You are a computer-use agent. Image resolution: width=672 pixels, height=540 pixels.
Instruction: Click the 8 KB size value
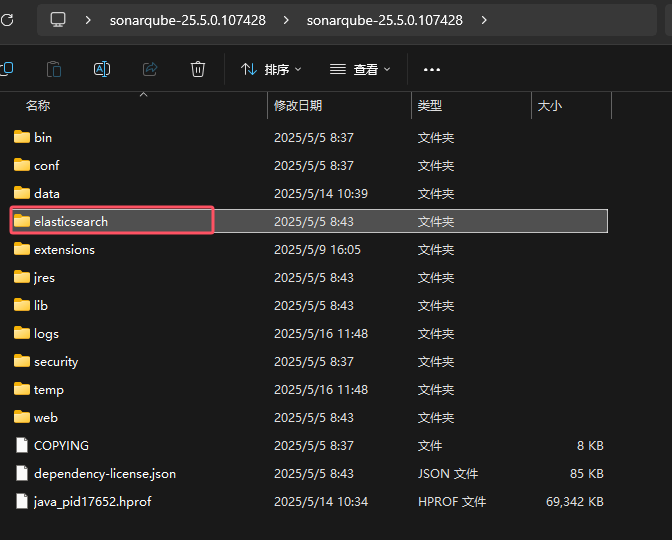(x=590, y=446)
